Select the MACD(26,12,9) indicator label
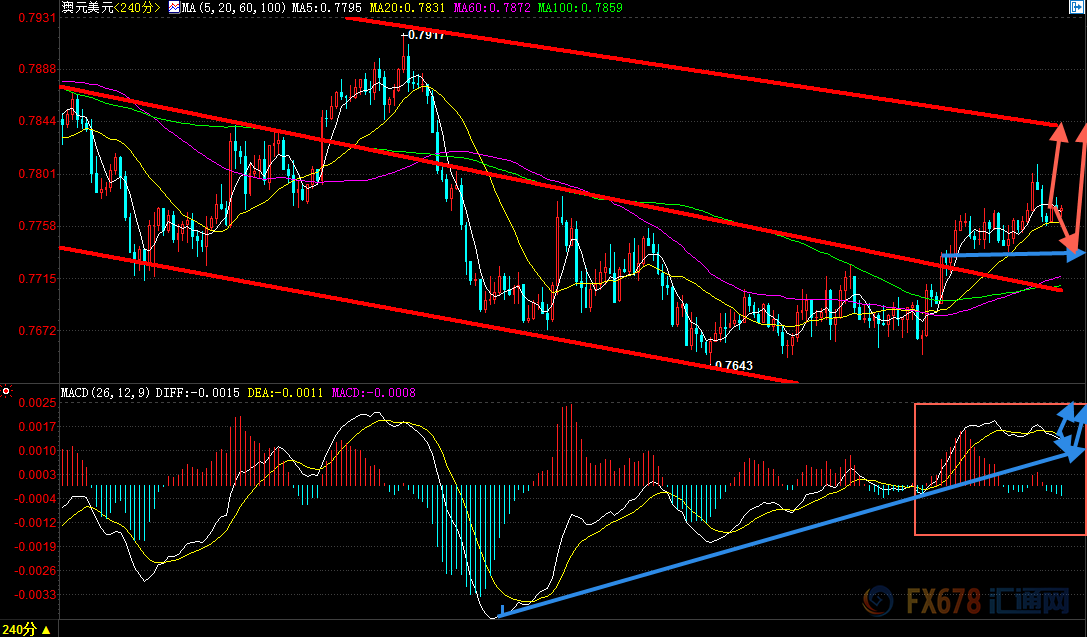Screen dimensions: 1087x637 [x=106, y=393]
